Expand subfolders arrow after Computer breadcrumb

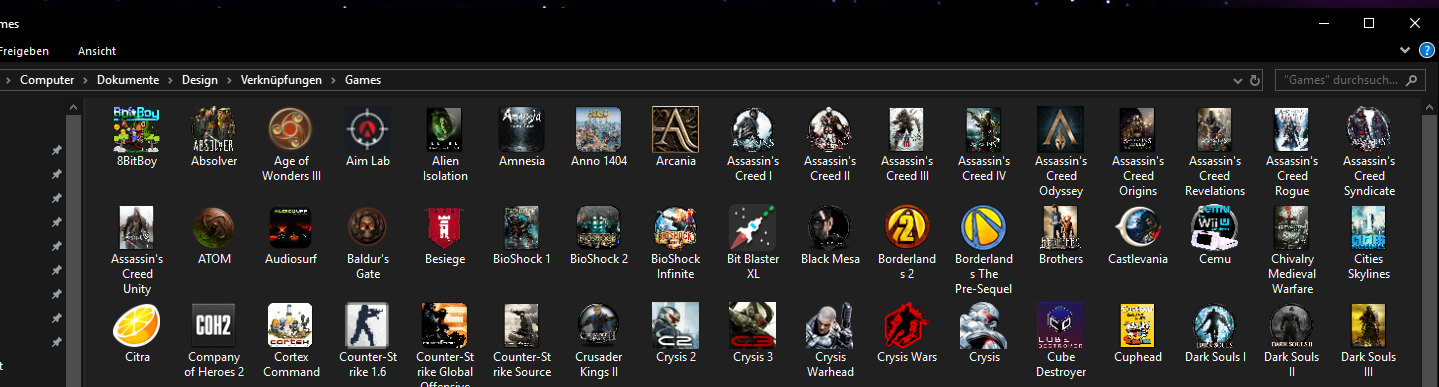tap(86, 80)
